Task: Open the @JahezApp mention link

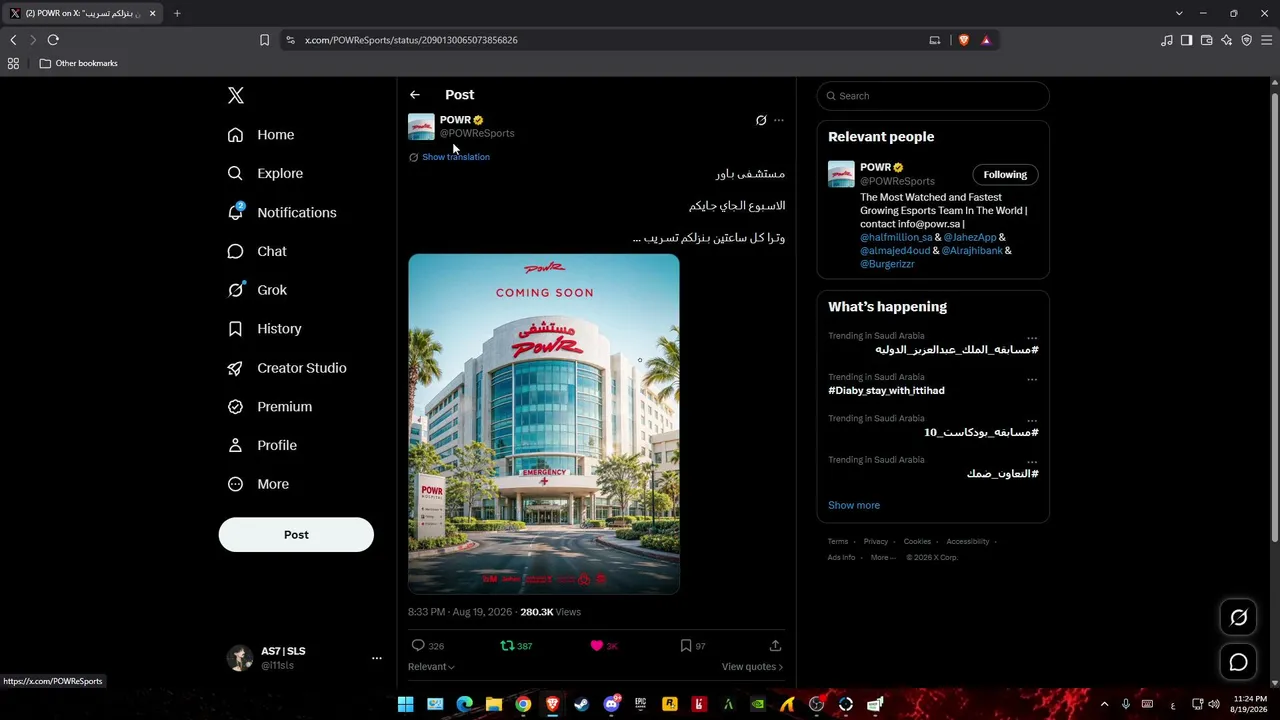Action: (x=970, y=238)
